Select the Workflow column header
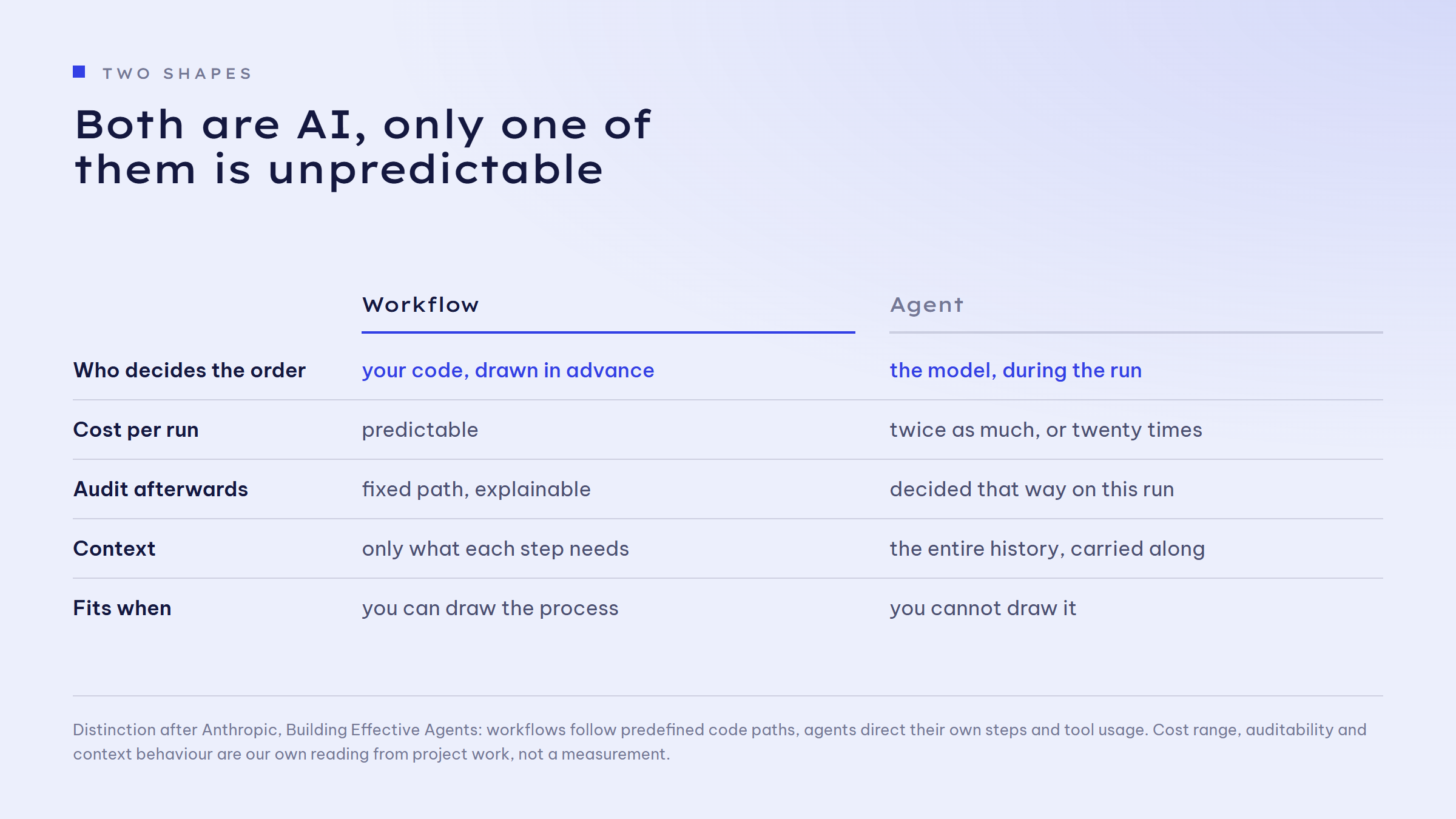Image resolution: width=1456 pixels, height=819 pixels. (x=420, y=305)
